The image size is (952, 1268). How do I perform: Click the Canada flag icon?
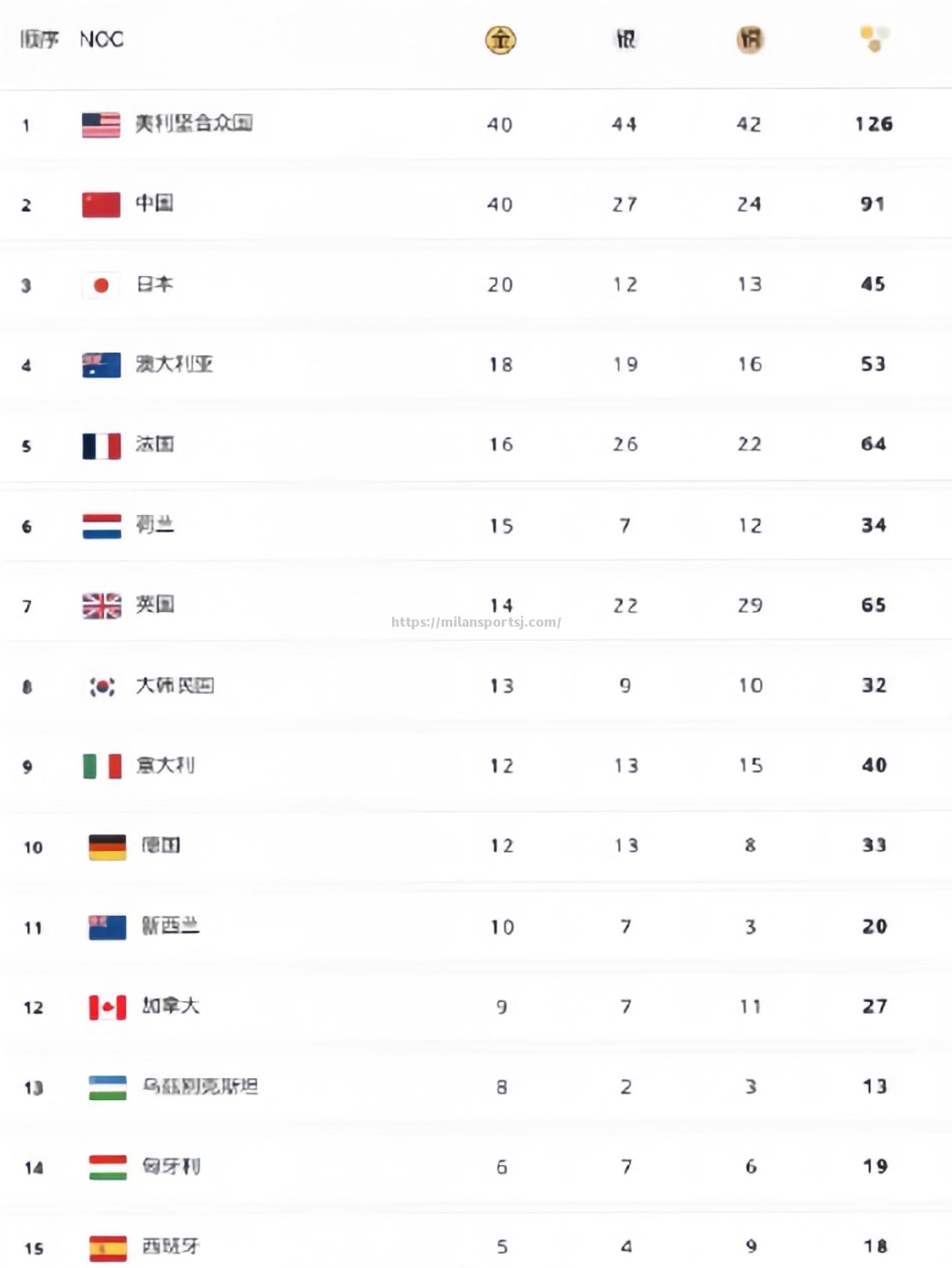(x=107, y=1008)
